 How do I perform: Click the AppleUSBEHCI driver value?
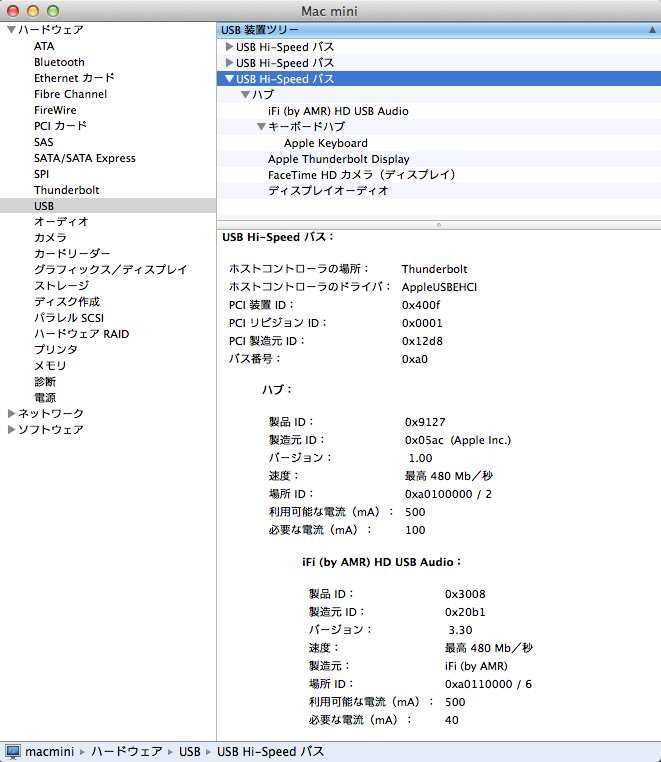439,287
